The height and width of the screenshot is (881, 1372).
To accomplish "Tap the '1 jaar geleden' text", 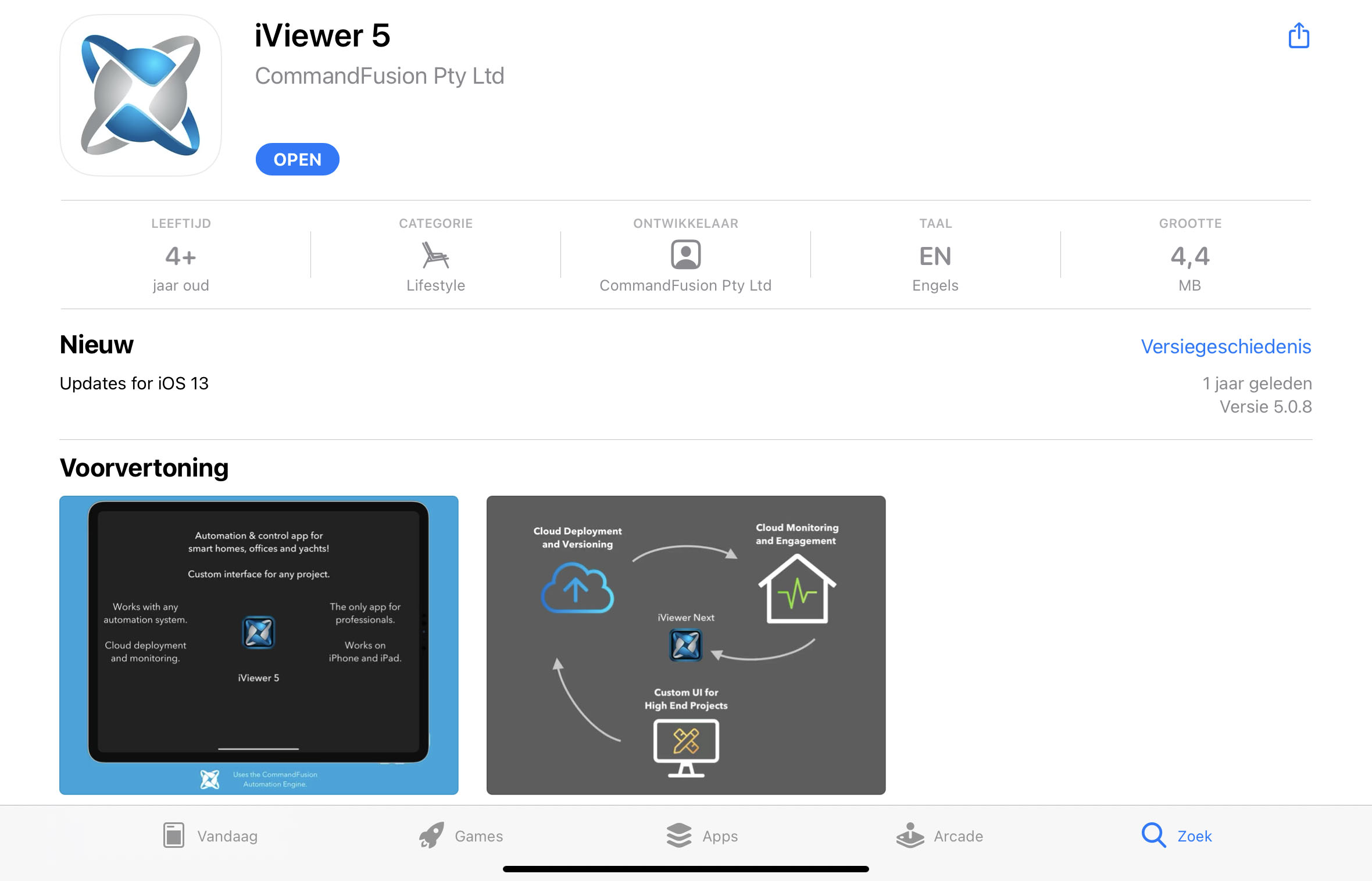I will [1257, 384].
